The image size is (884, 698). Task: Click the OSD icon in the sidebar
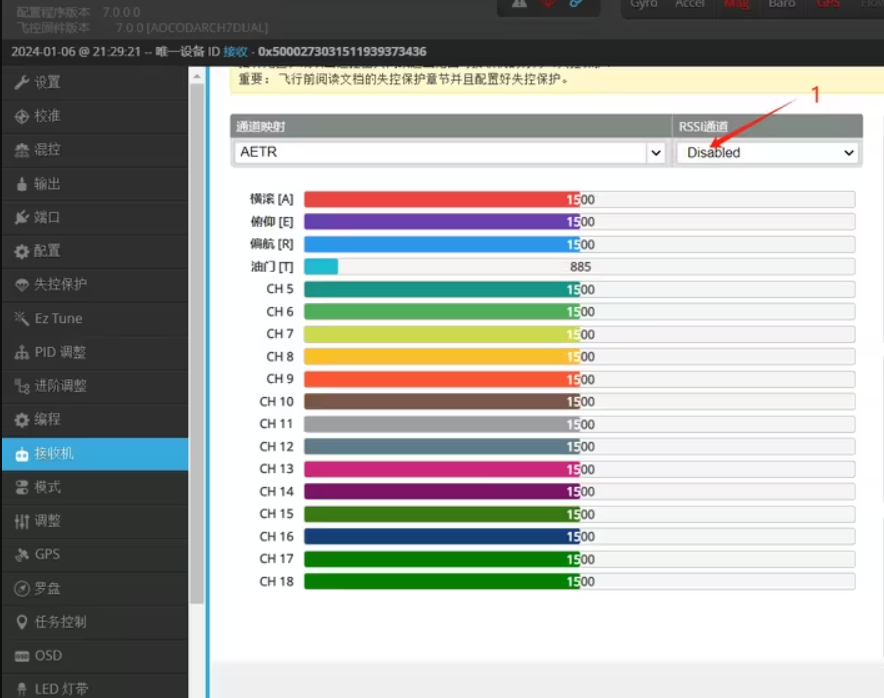[x=21, y=656]
